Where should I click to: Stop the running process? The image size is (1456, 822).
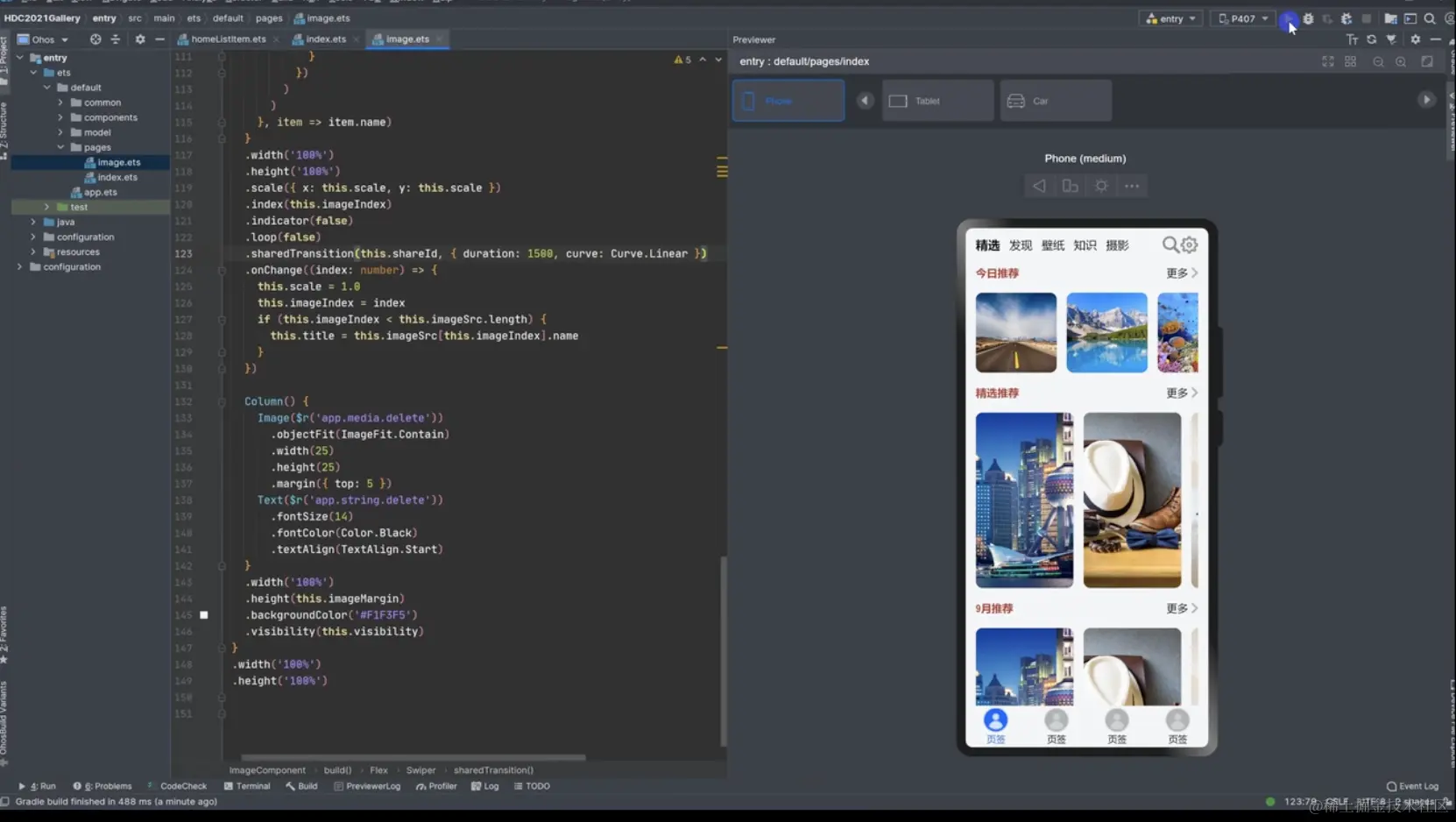pyautogui.click(x=1367, y=18)
